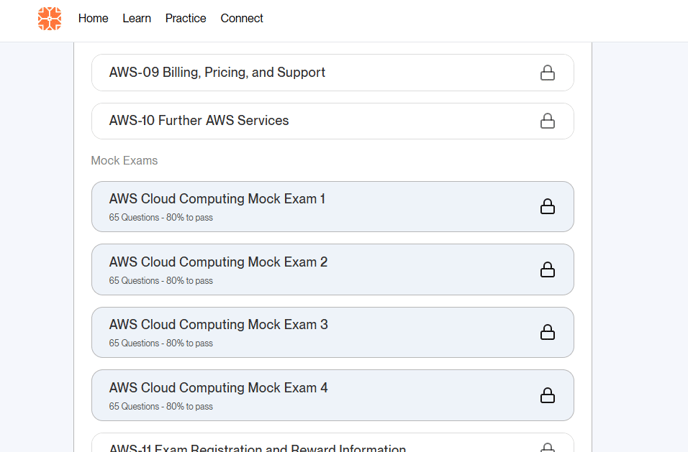Choose AWS Cloud Computing Mock Exam 4

tap(218, 388)
